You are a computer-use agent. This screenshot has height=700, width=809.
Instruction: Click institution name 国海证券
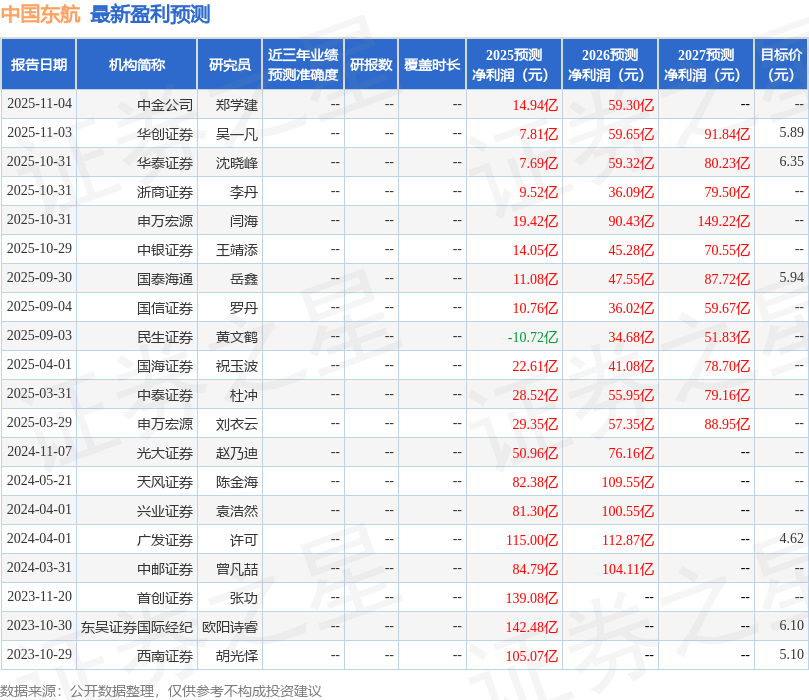165,366
